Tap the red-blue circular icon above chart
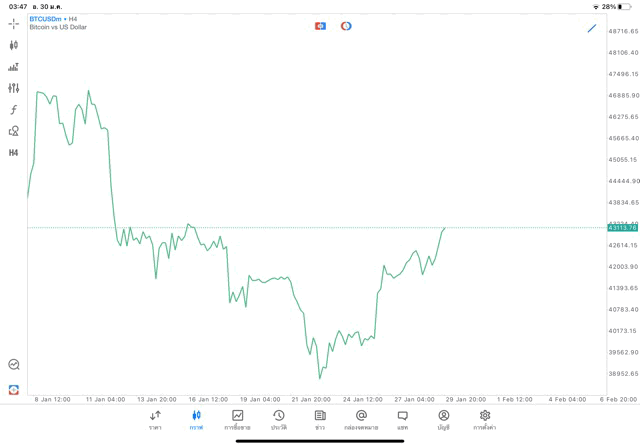 coord(346,26)
